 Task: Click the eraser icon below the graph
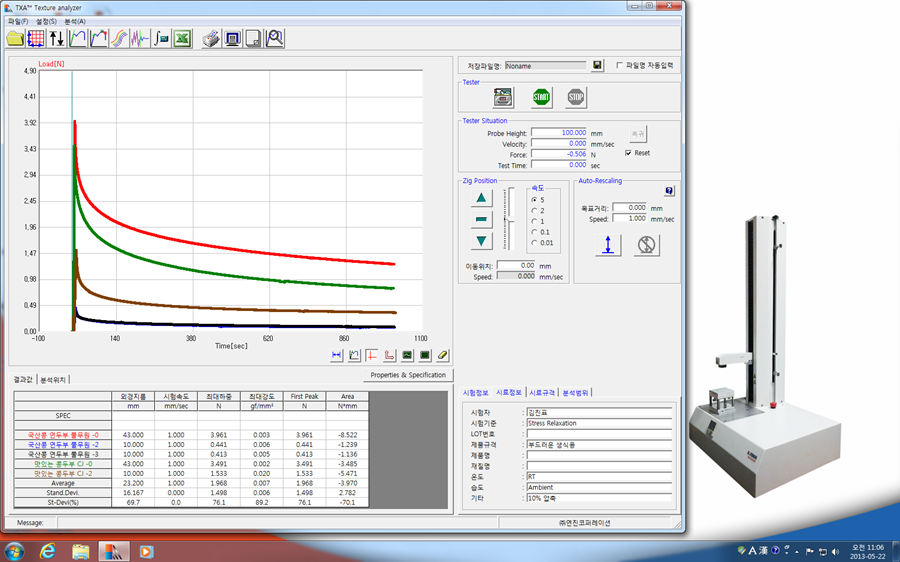444,355
